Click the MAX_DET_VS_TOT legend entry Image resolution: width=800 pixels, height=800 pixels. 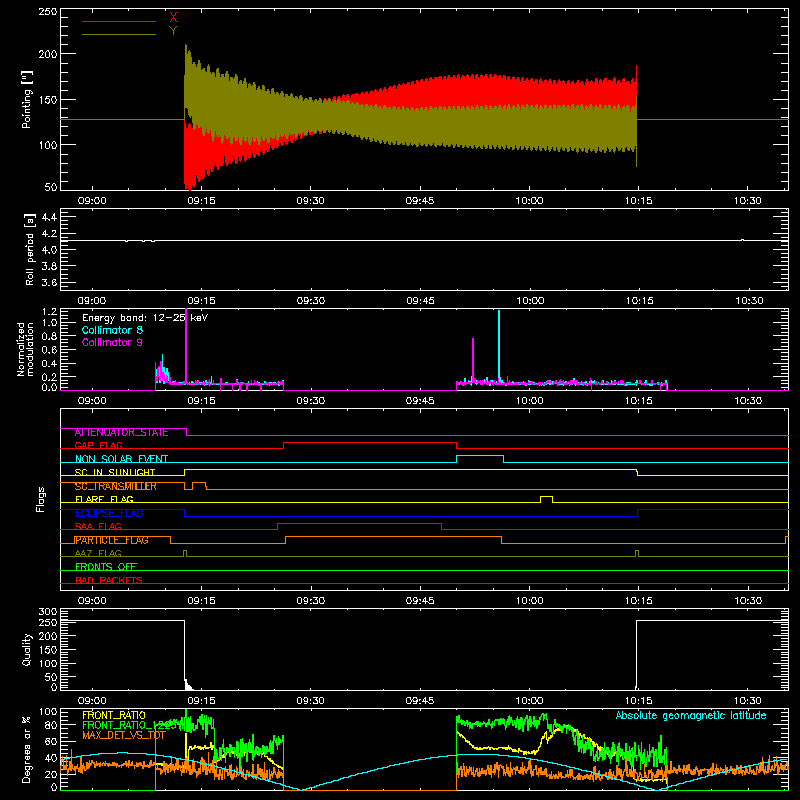tap(124, 735)
